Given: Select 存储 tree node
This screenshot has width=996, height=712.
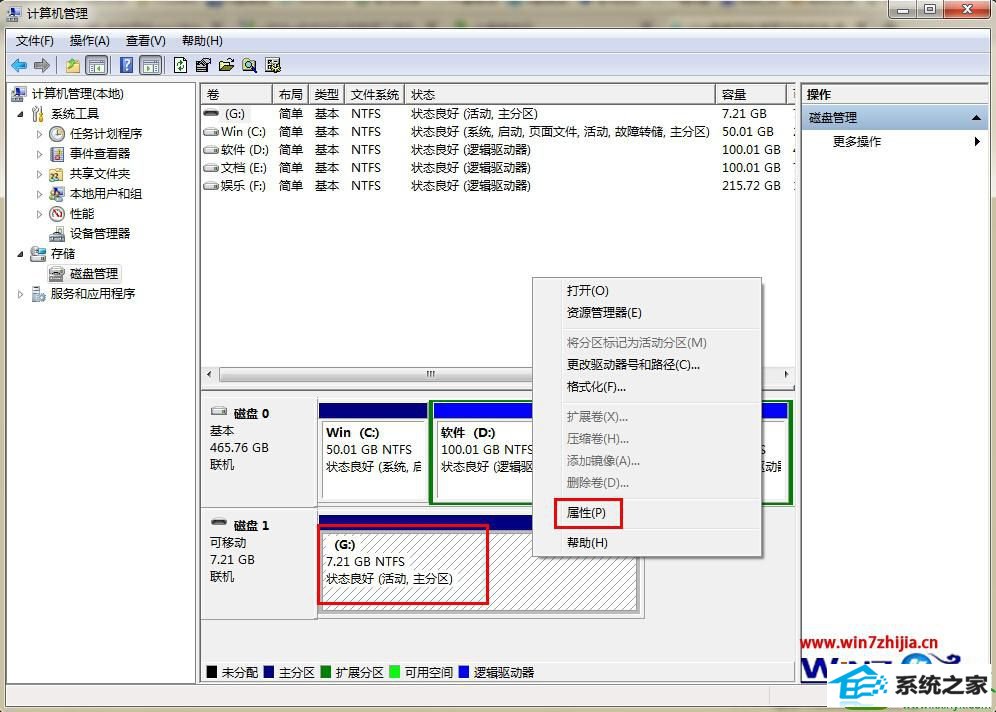Looking at the screenshot, I should tap(63, 253).
